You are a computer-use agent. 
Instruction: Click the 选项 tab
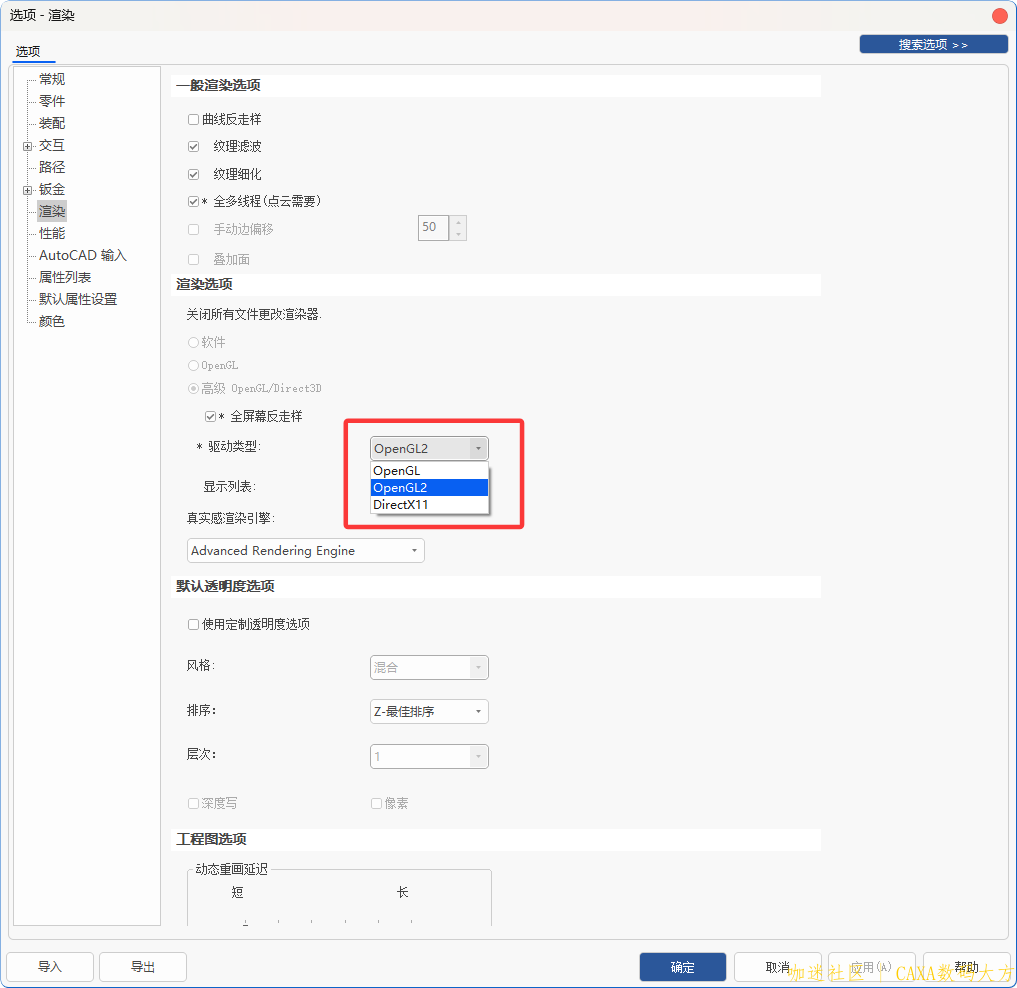[x=28, y=51]
